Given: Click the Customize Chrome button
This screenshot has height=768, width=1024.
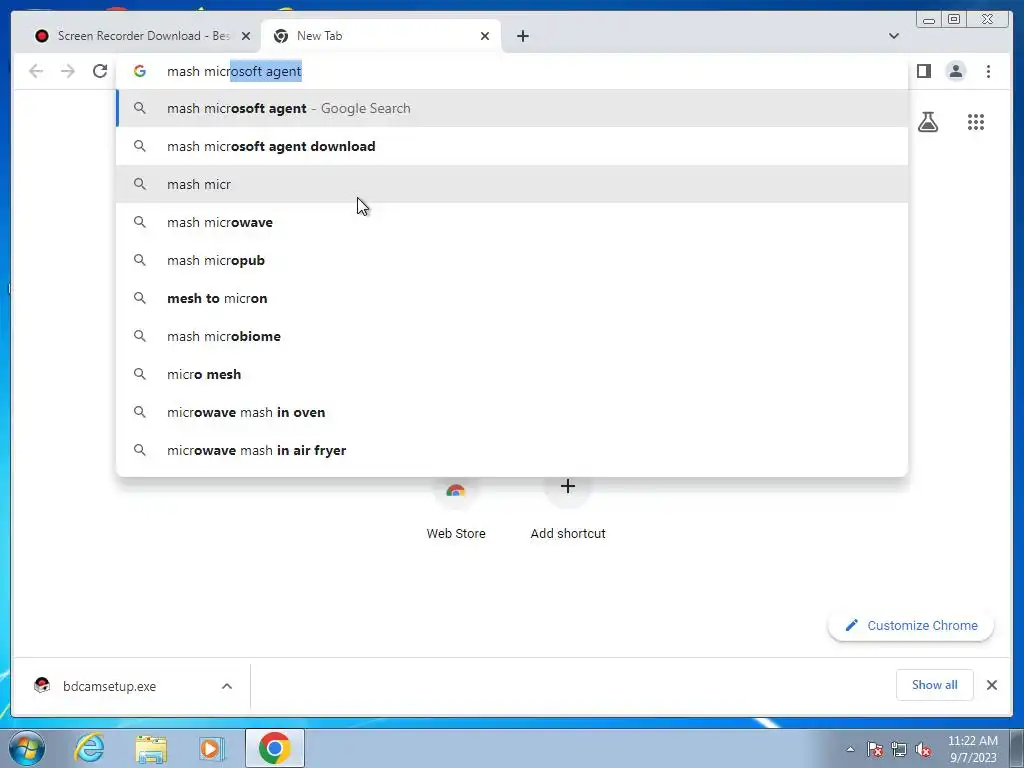Looking at the screenshot, I should pyautogui.click(x=911, y=626).
